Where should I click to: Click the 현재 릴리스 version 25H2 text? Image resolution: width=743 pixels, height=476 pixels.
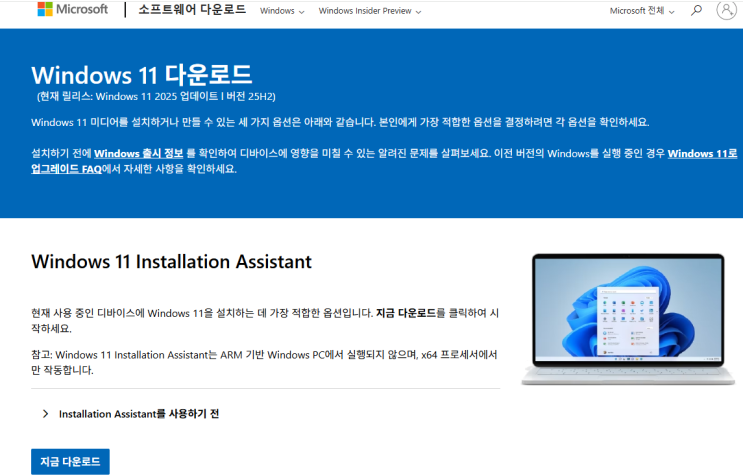(x=156, y=97)
